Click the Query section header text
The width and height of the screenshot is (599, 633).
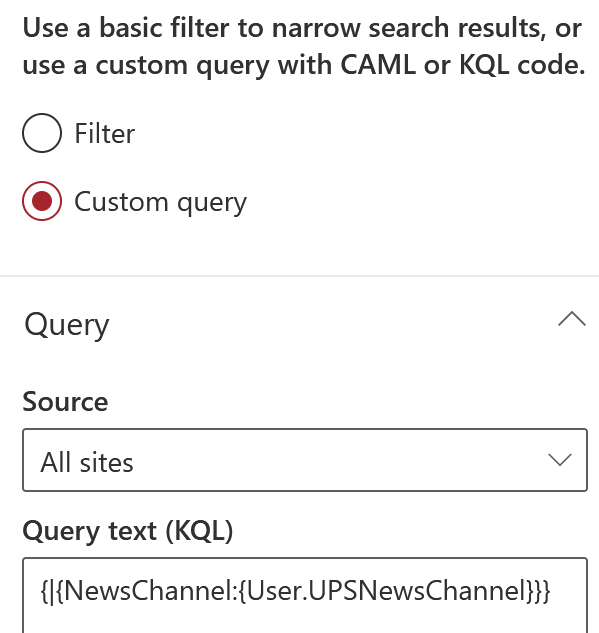[67, 325]
